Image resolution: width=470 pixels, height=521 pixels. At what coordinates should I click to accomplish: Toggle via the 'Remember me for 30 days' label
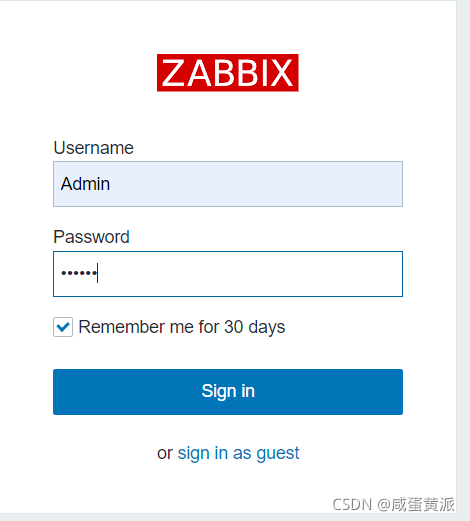[182, 327]
